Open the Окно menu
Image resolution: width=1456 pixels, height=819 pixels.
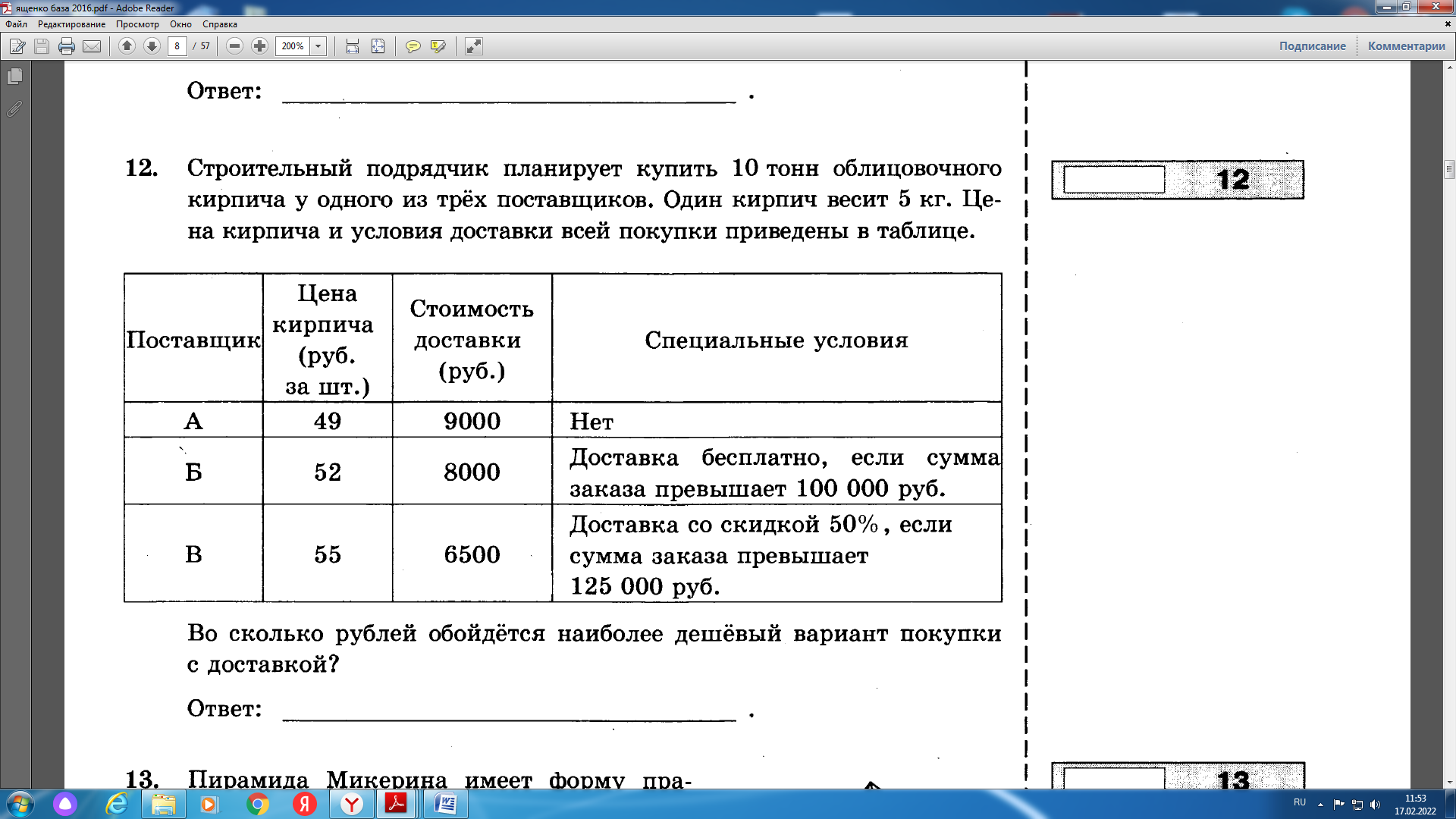[x=180, y=24]
